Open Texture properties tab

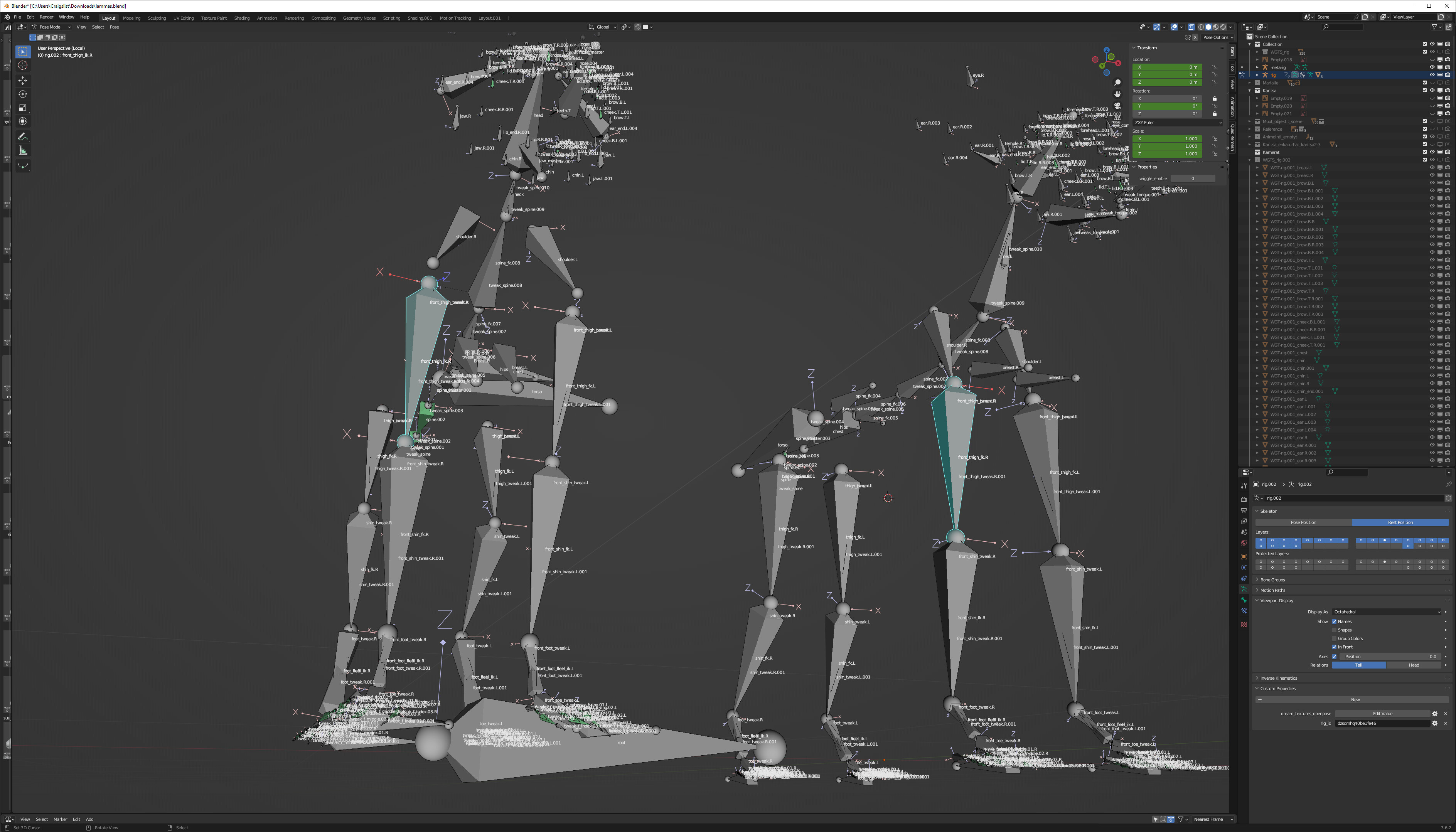pyautogui.click(x=1244, y=625)
